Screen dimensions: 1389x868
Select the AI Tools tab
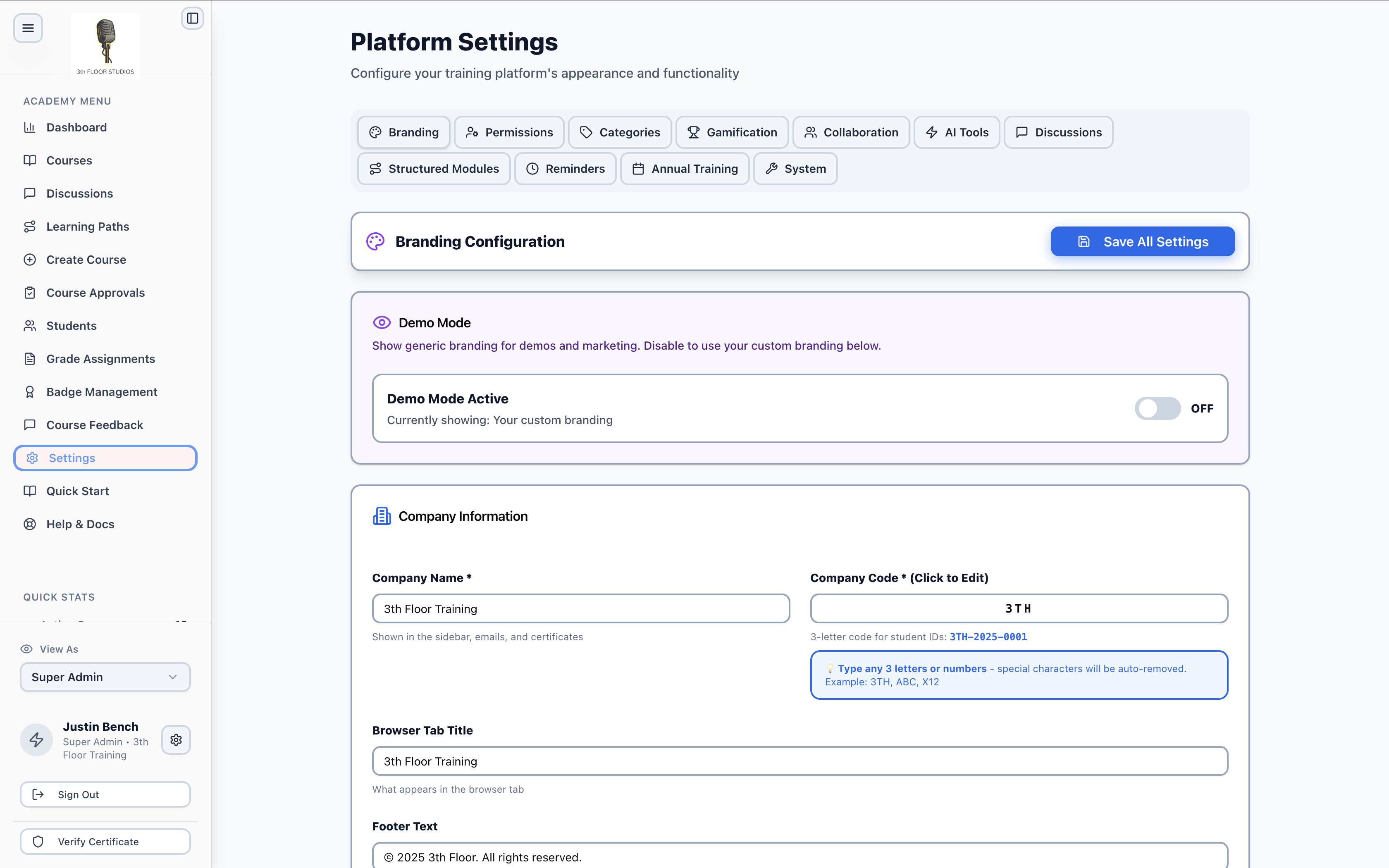(957, 133)
